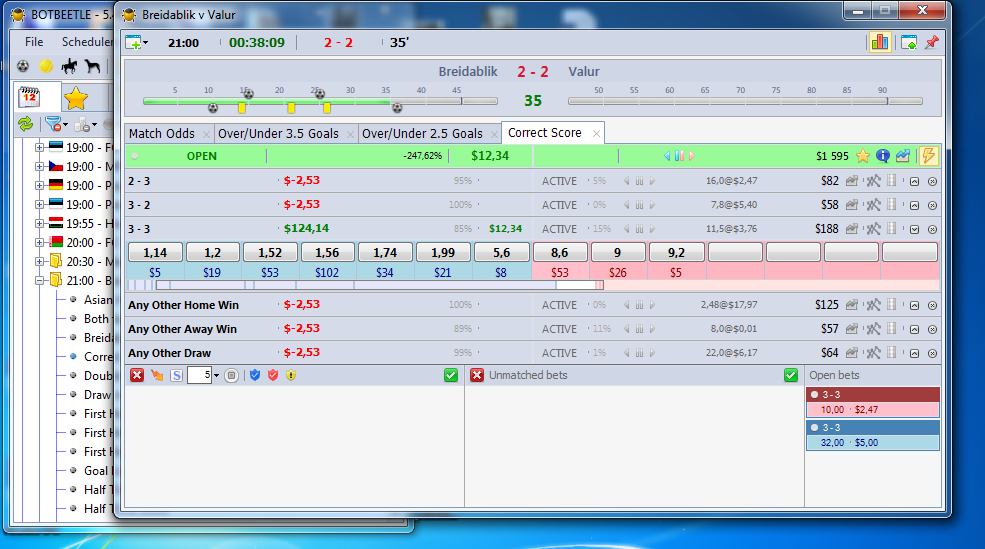The image size is (985, 549).
Task: Open the market chart icon in green header
Action: [x=903, y=156]
